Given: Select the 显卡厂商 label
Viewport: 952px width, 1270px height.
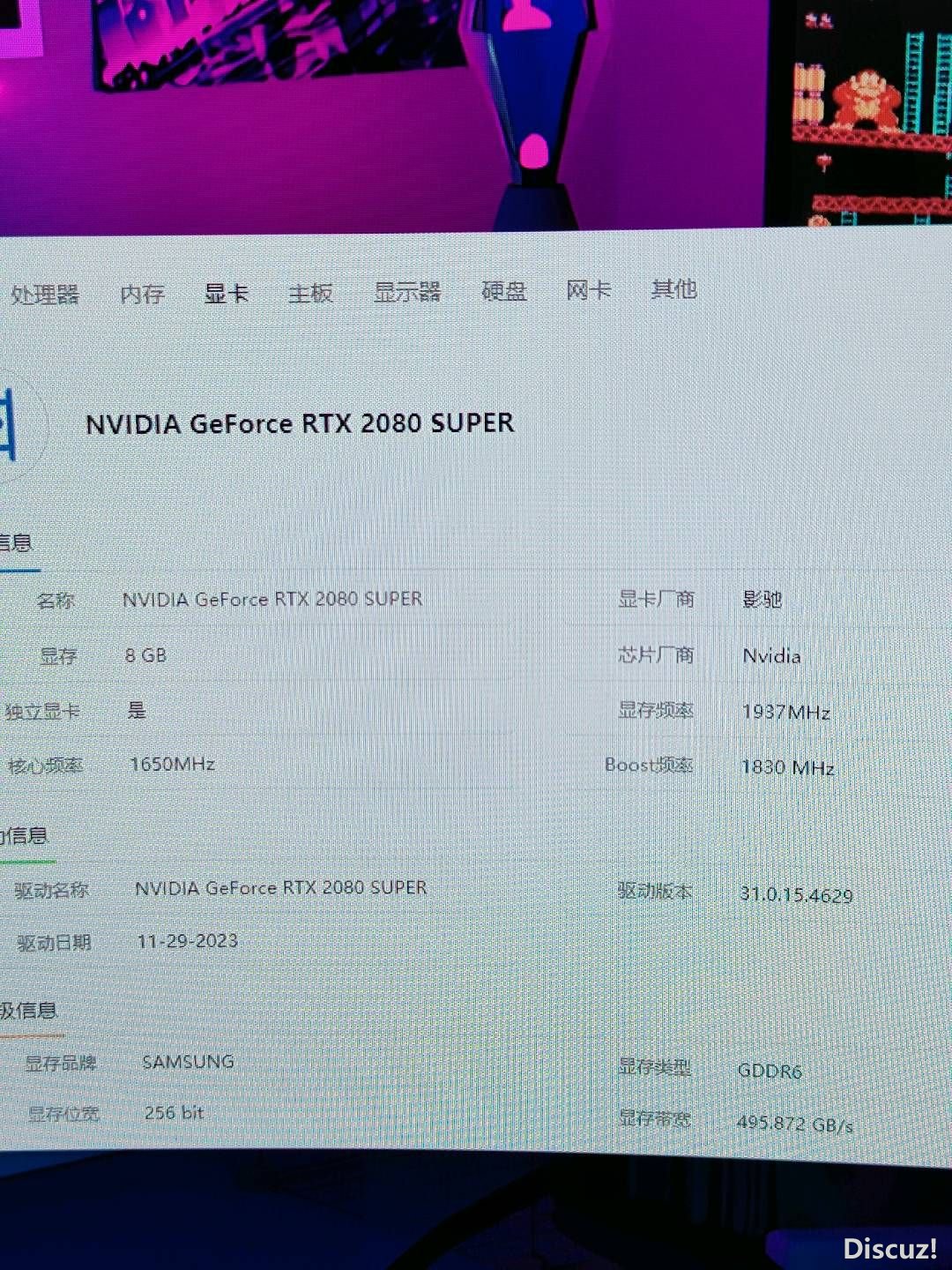Looking at the screenshot, I should pos(656,600).
